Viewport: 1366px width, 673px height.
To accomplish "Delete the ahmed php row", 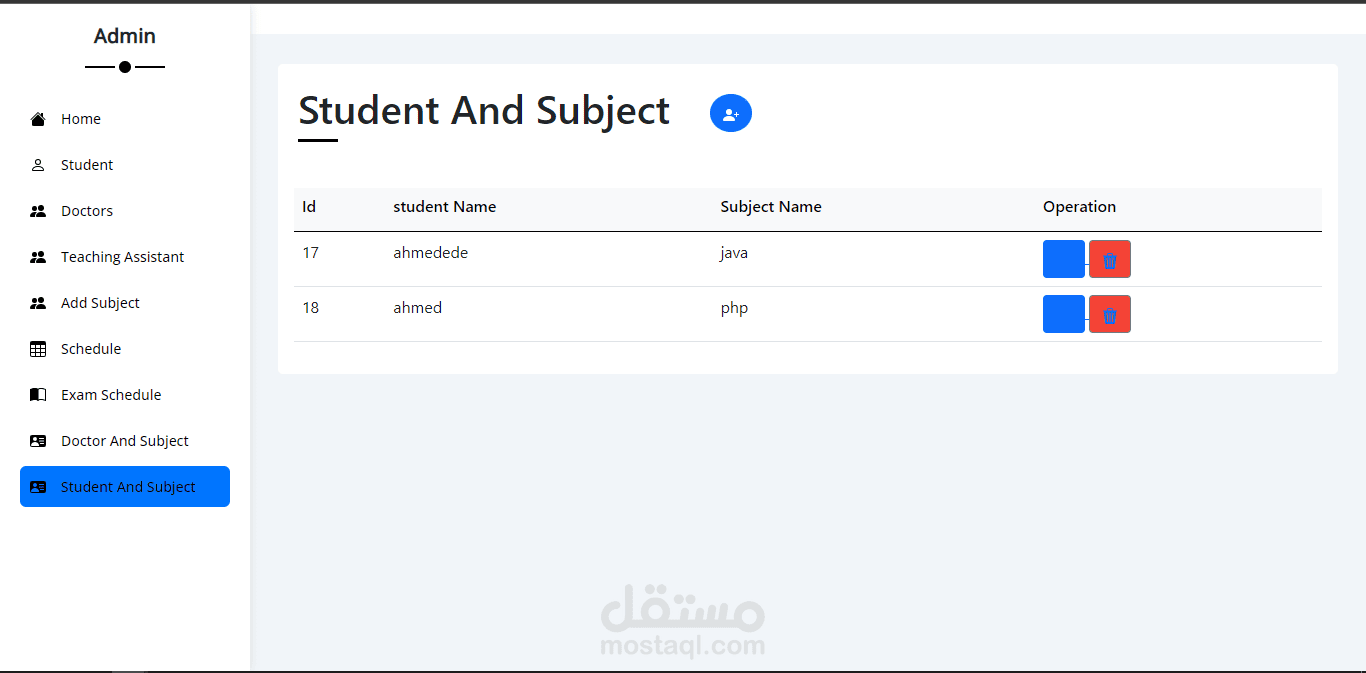I will (x=1109, y=314).
